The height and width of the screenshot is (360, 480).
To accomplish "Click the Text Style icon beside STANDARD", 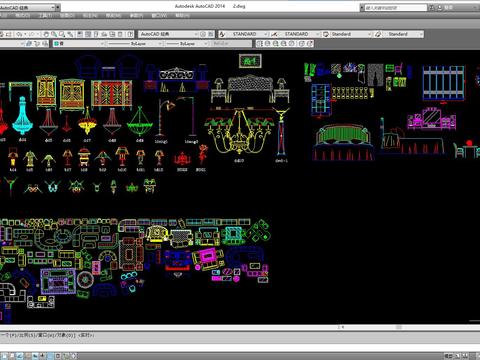I will (x=222, y=34).
